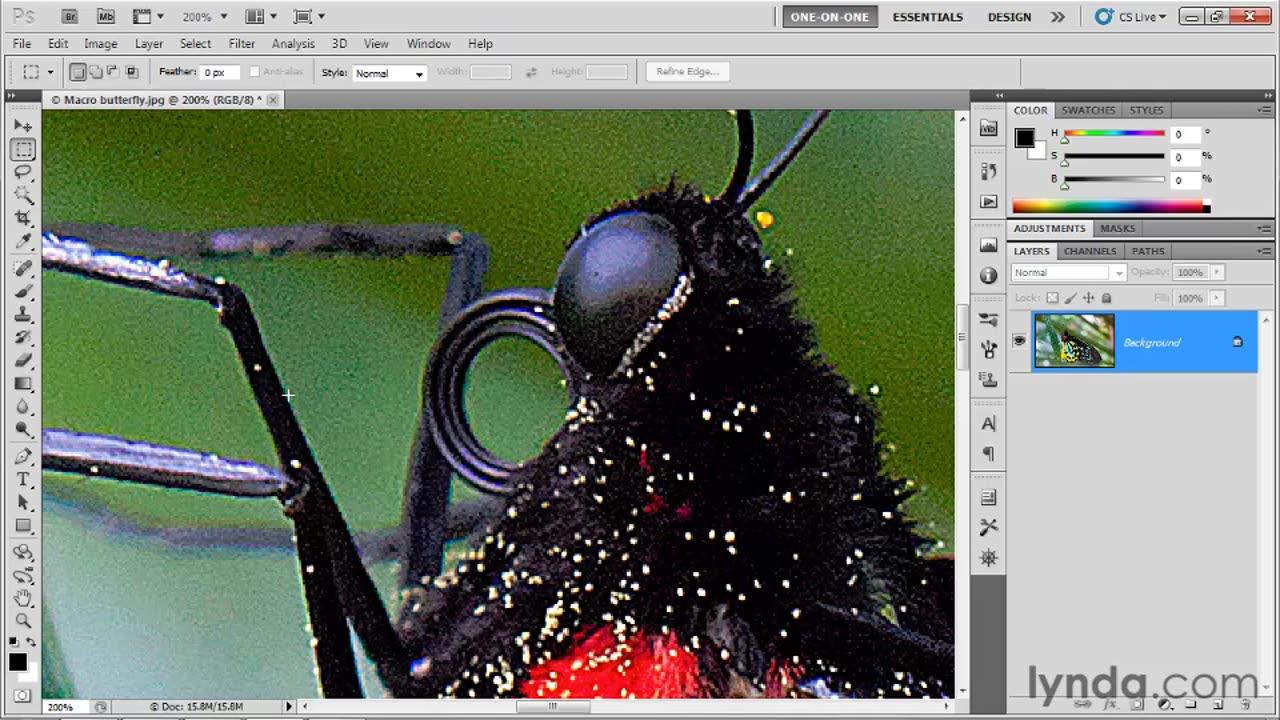The image size is (1280, 720).
Task: Close the Macro butterfly.jpg document tab
Action: coord(272,100)
